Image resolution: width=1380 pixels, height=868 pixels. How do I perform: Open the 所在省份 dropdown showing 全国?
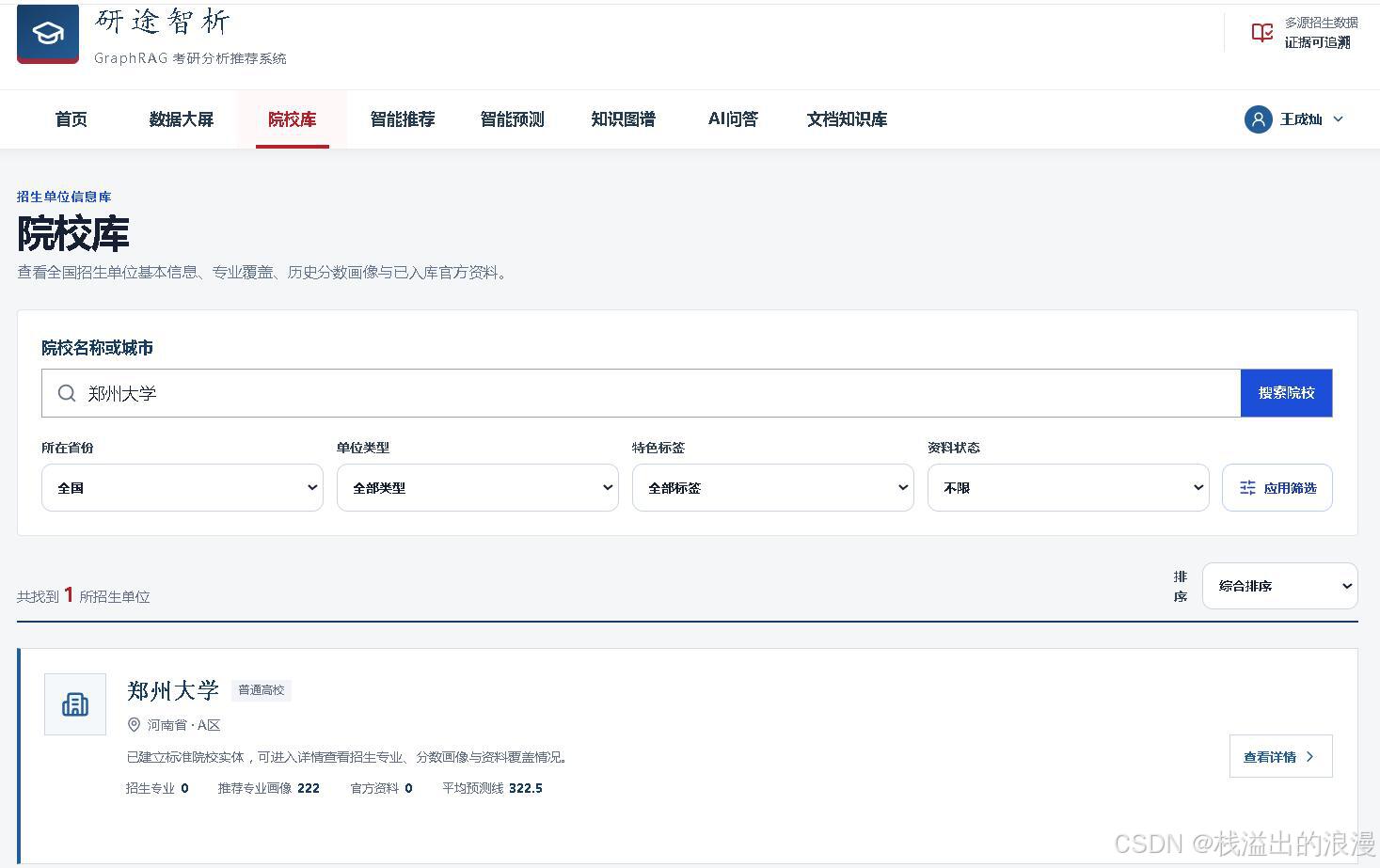pyautogui.click(x=182, y=488)
